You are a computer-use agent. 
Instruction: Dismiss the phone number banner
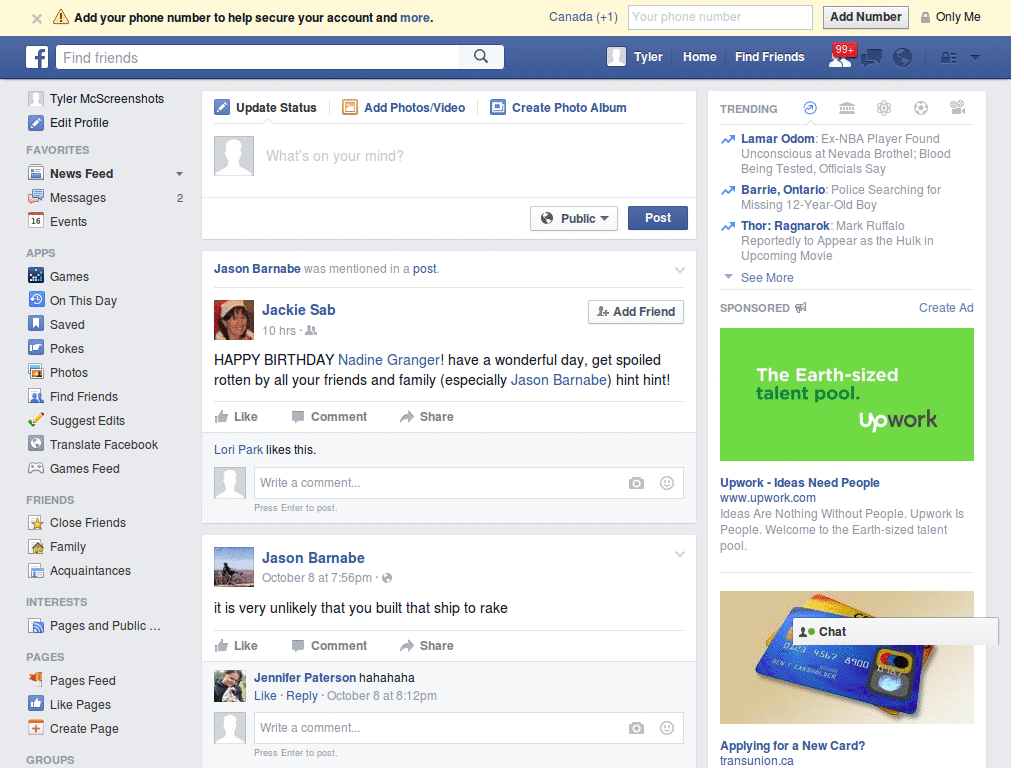coord(37,18)
